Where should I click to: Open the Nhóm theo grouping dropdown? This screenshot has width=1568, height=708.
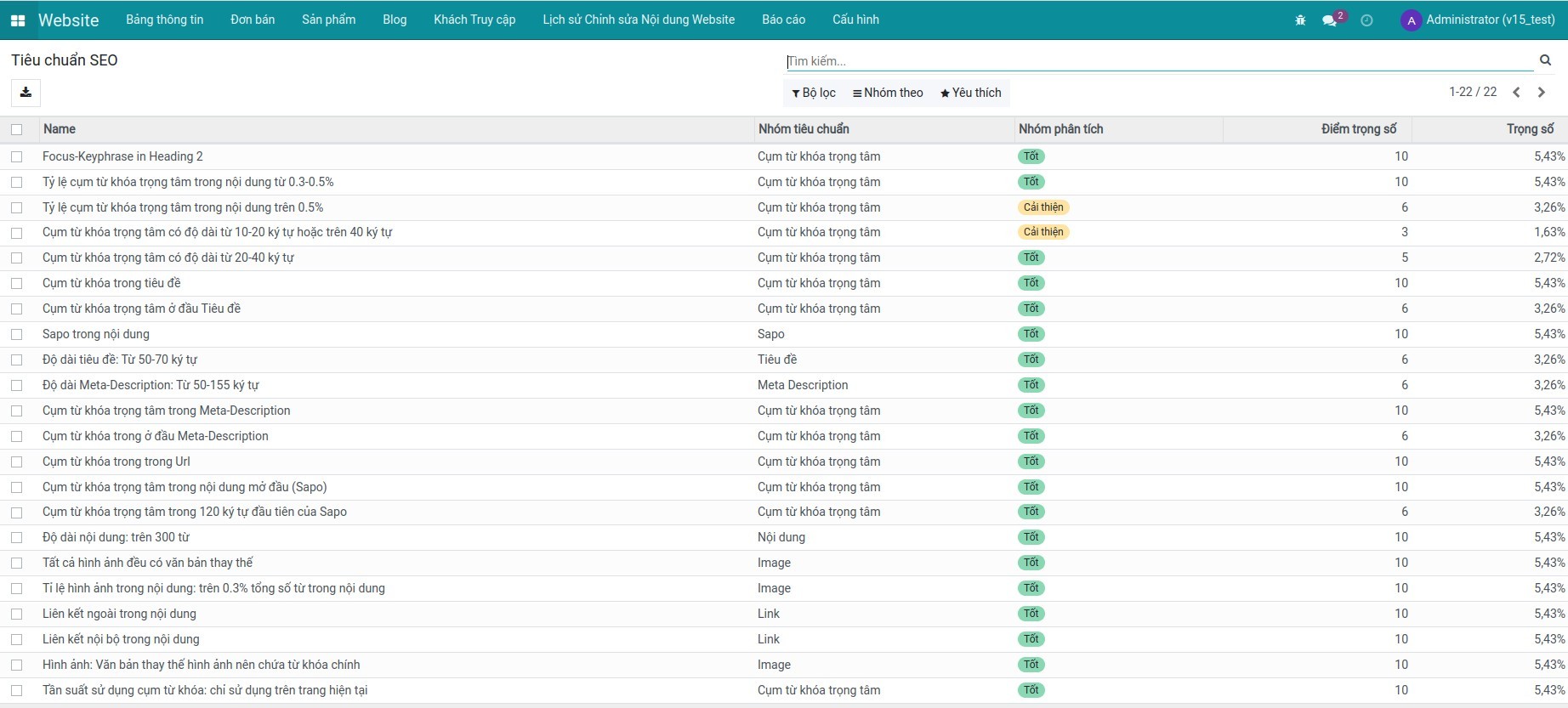coord(888,93)
